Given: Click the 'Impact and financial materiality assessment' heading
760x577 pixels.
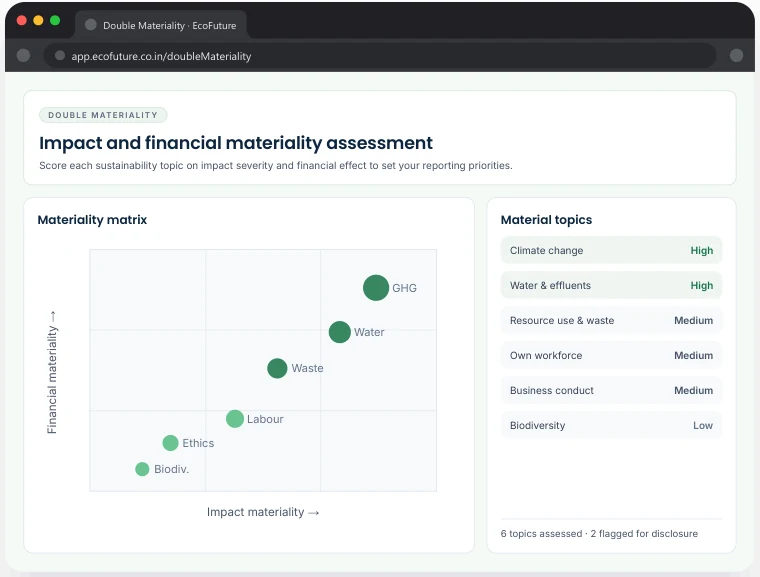Looking at the screenshot, I should 236,143.
